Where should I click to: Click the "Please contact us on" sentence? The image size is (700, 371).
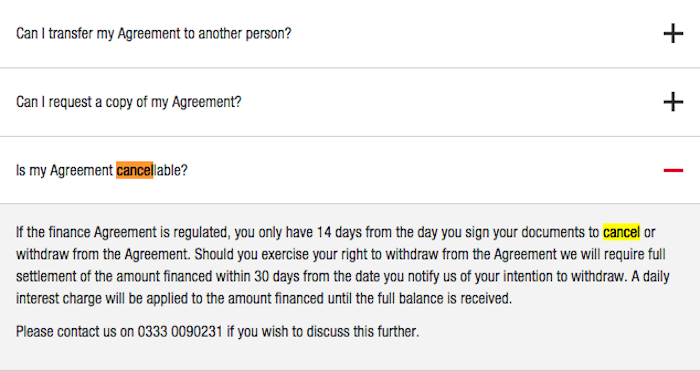coord(217,331)
